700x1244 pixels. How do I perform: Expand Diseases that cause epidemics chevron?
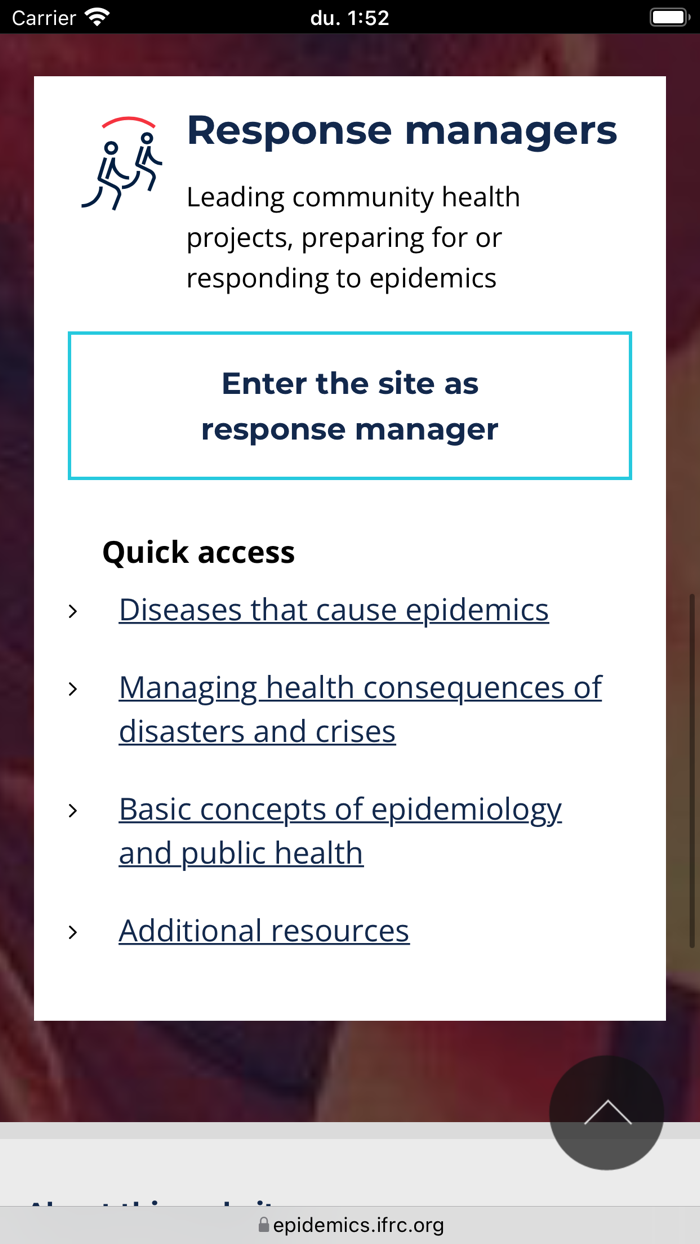(74, 610)
